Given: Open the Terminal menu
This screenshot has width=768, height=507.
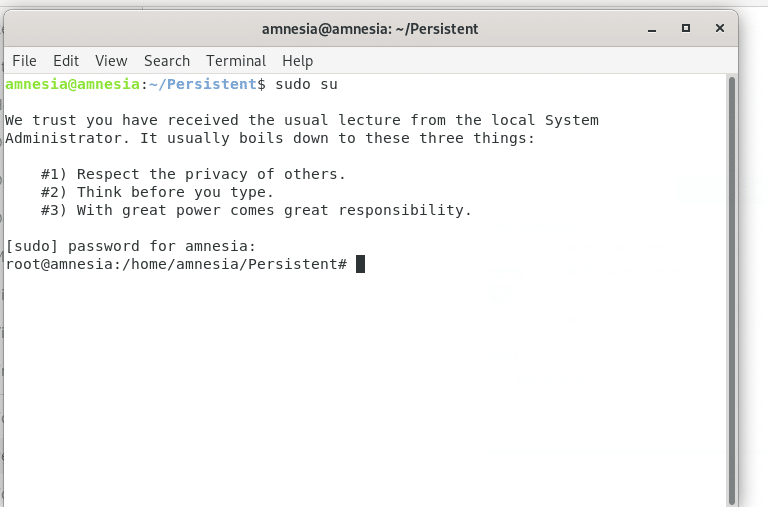Looking at the screenshot, I should coord(236,61).
